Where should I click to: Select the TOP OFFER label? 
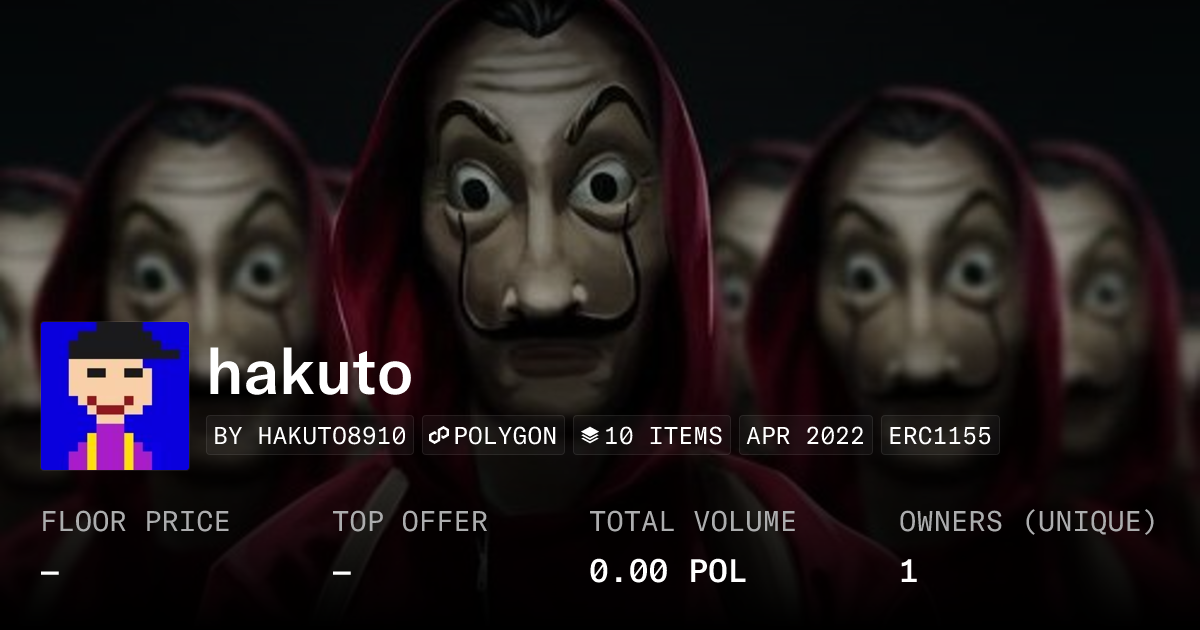pos(410,522)
